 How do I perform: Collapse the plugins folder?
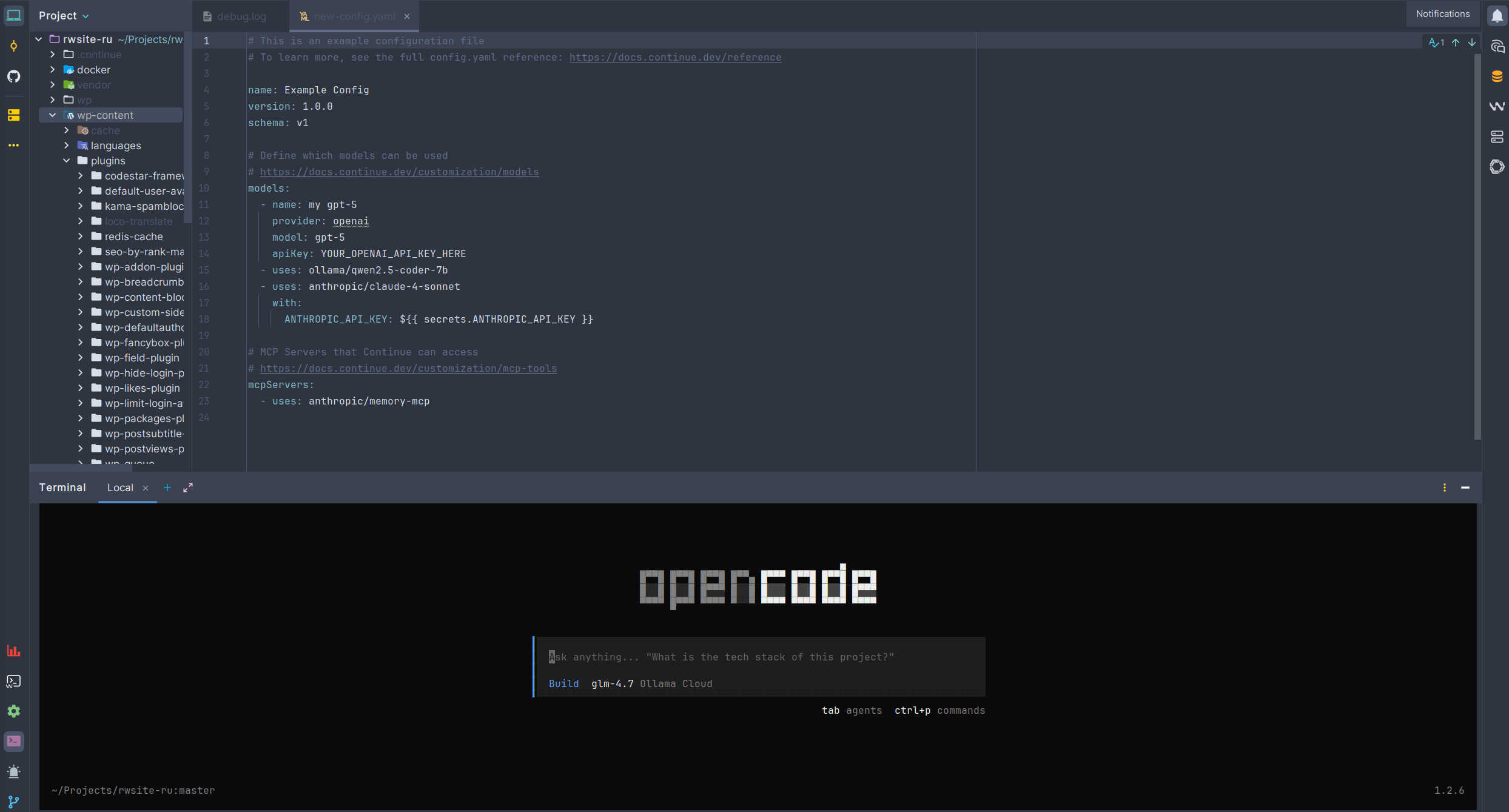pyautogui.click(x=67, y=161)
